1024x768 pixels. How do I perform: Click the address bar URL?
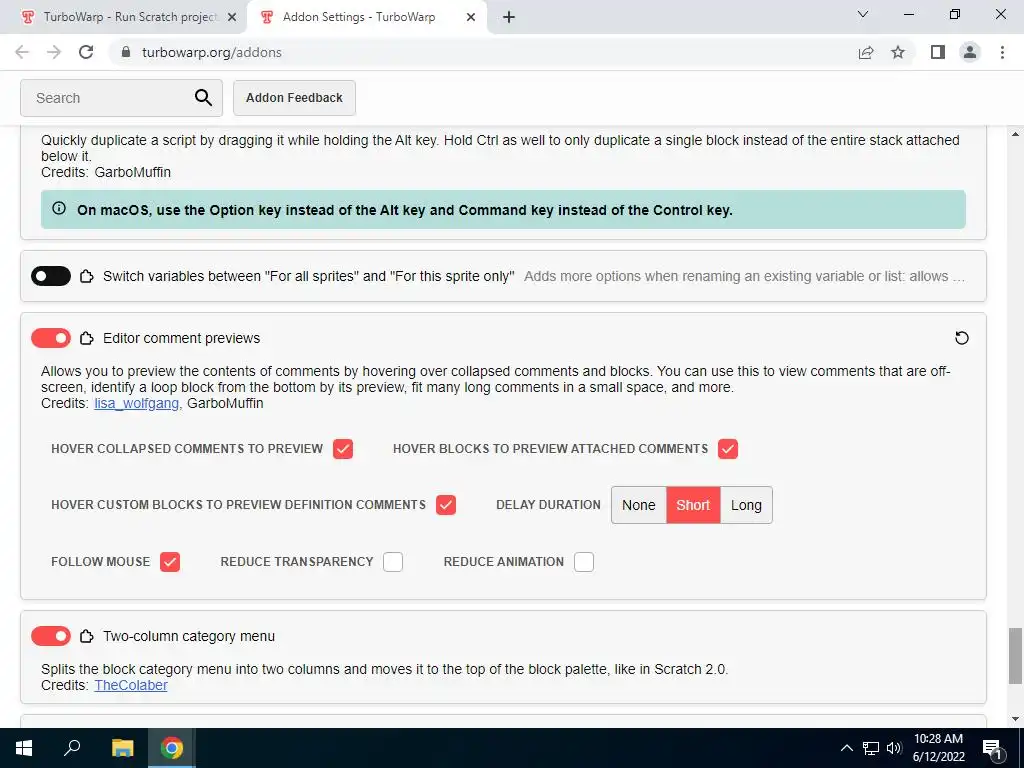[x=212, y=52]
